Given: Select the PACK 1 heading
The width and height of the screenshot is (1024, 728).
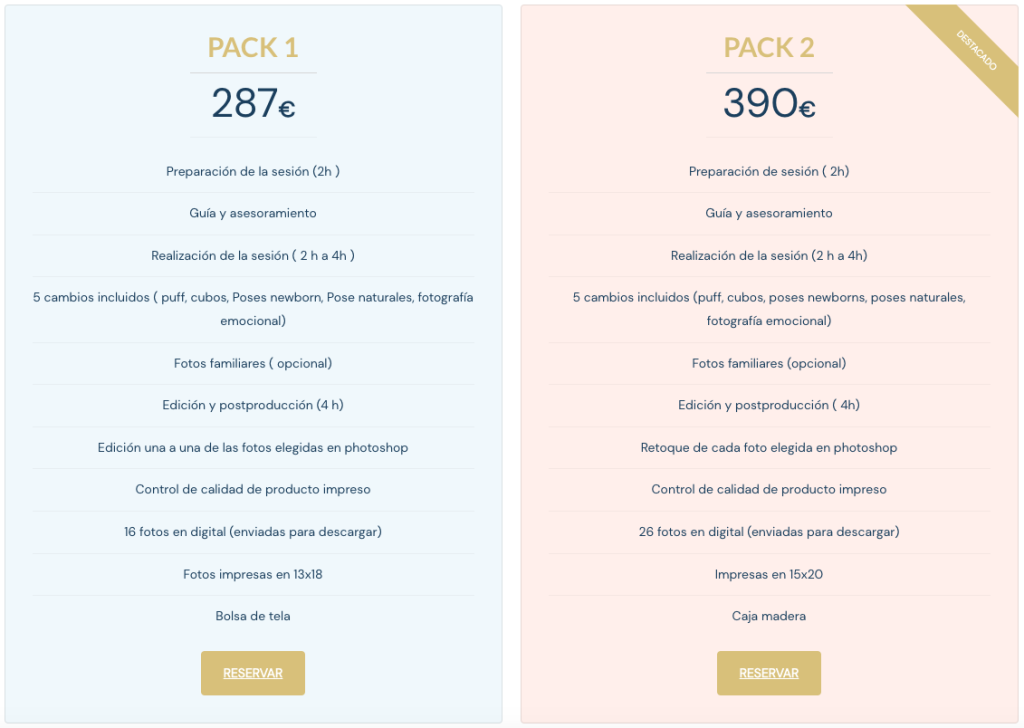Looking at the screenshot, I should (x=253, y=47).
